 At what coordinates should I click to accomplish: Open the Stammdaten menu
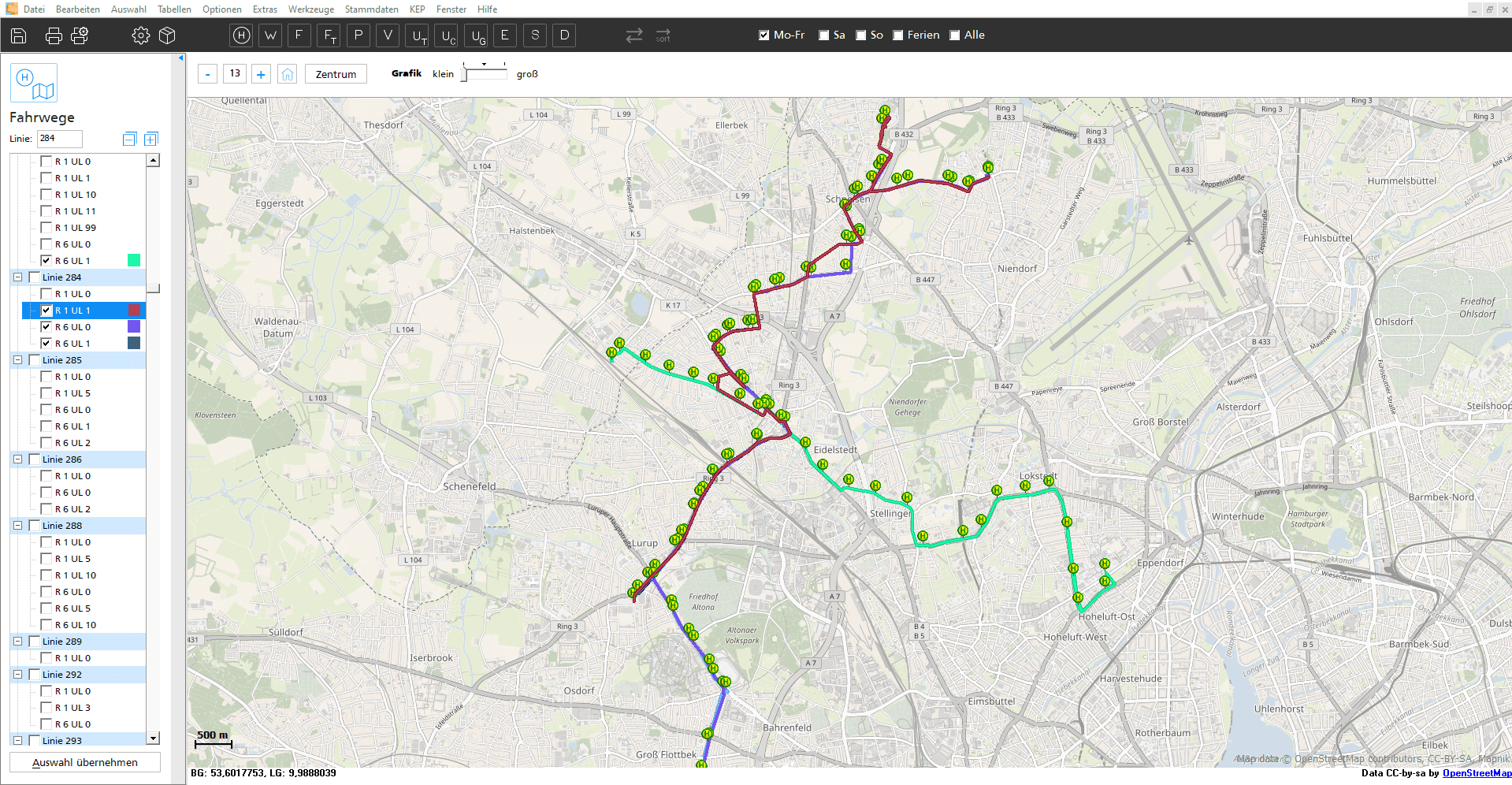click(371, 9)
